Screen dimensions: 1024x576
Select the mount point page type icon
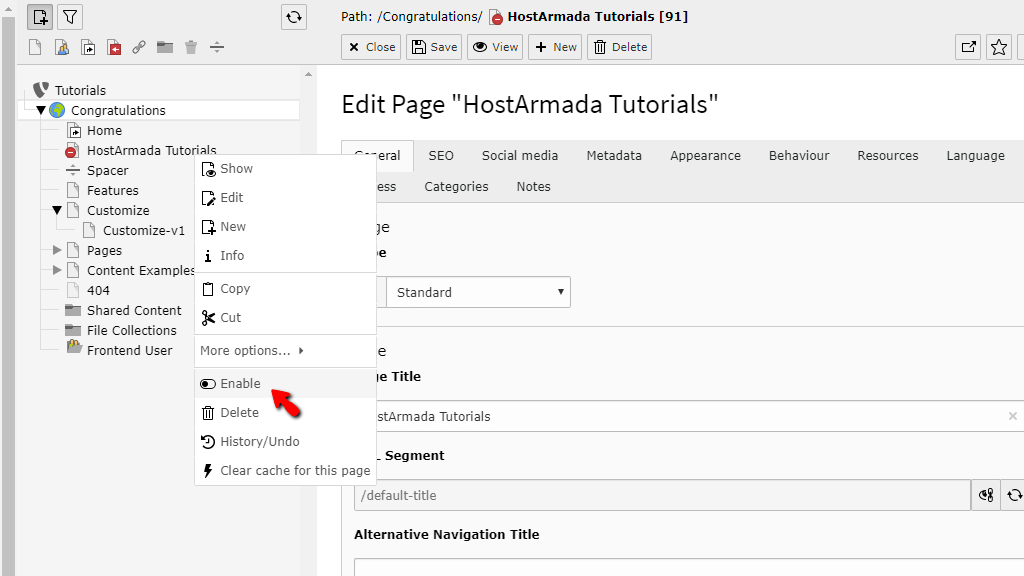(114, 47)
